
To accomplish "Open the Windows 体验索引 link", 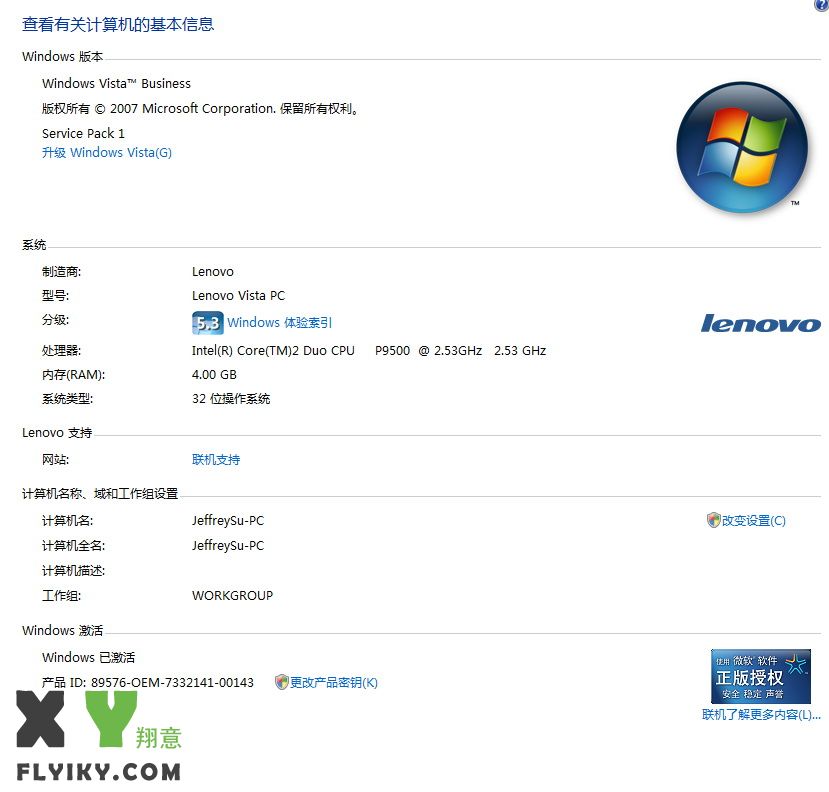I will [x=280, y=323].
